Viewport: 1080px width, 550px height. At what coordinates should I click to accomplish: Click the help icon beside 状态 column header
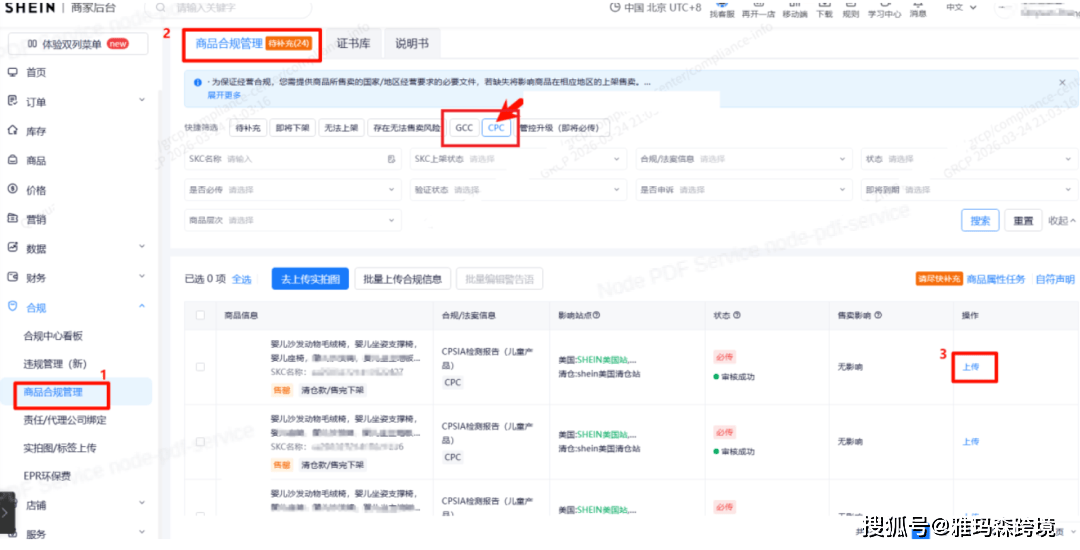click(x=737, y=315)
